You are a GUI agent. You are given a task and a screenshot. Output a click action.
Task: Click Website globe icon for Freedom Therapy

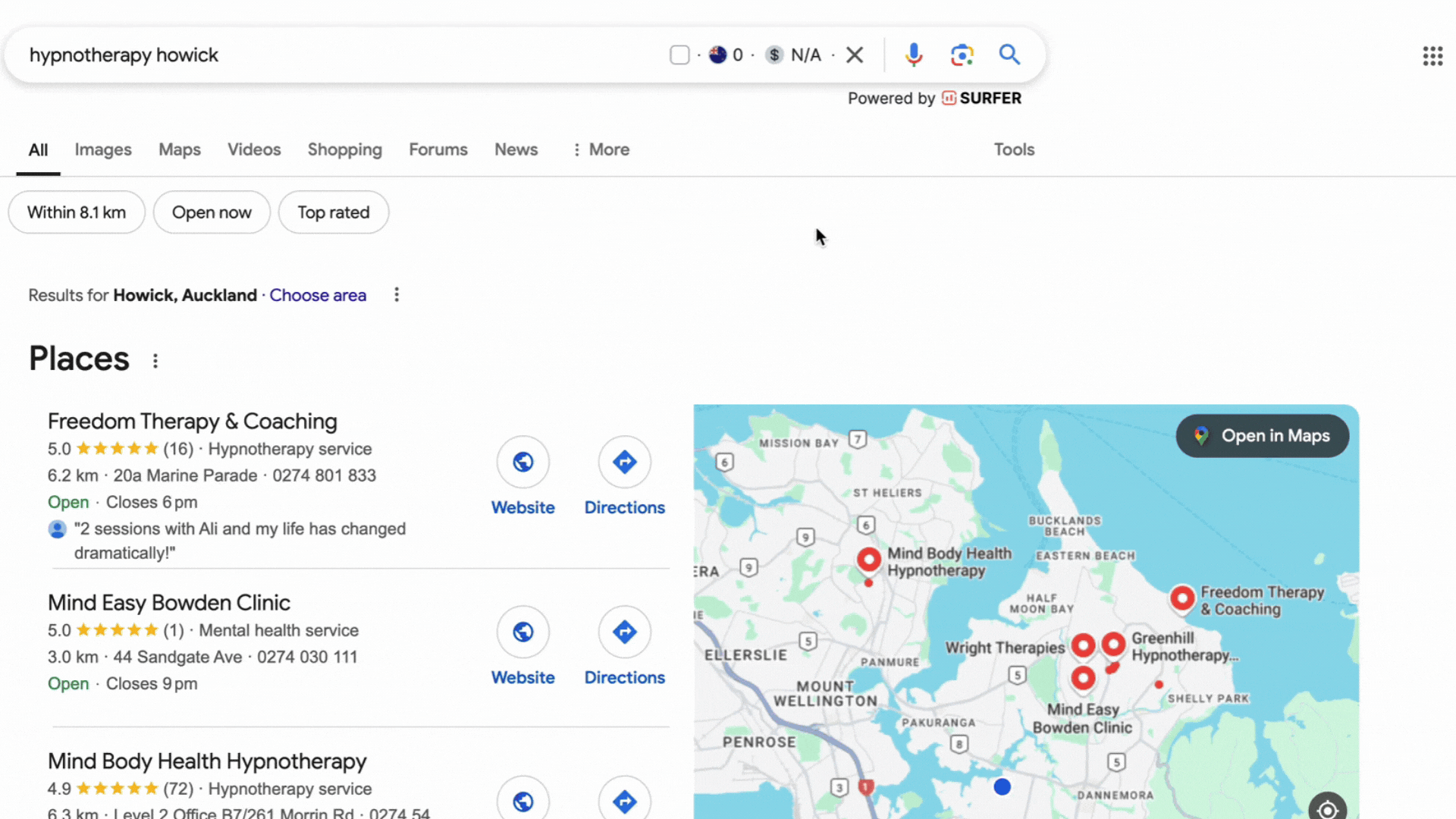[523, 462]
